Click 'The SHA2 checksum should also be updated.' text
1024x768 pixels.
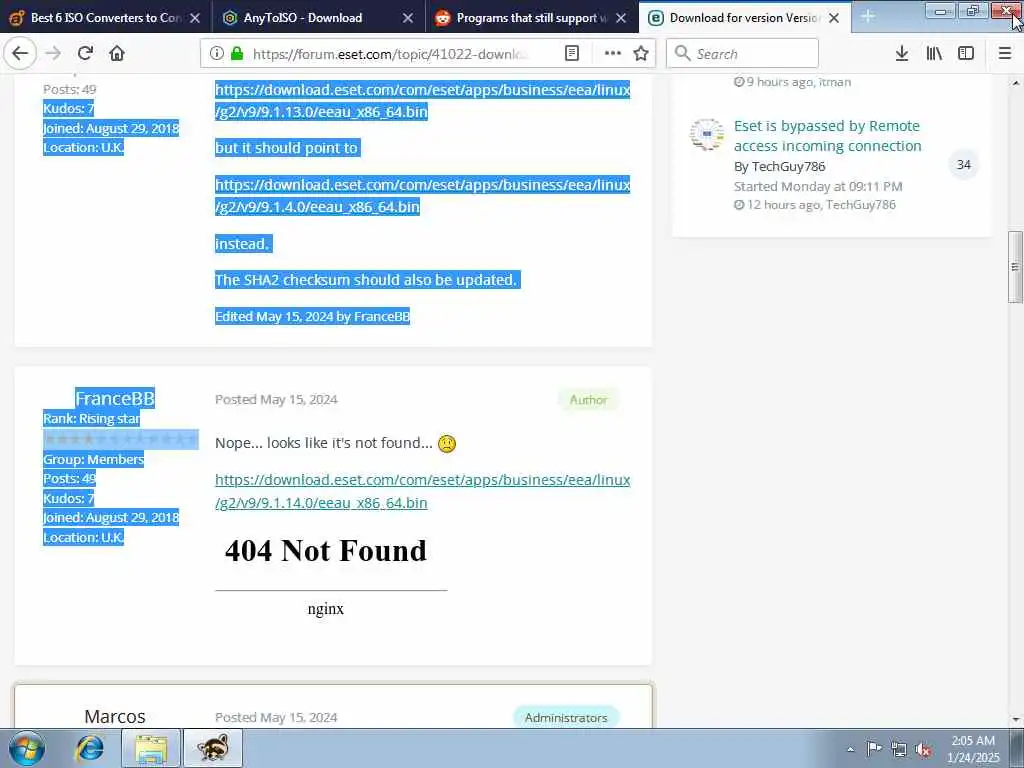(367, 280)
